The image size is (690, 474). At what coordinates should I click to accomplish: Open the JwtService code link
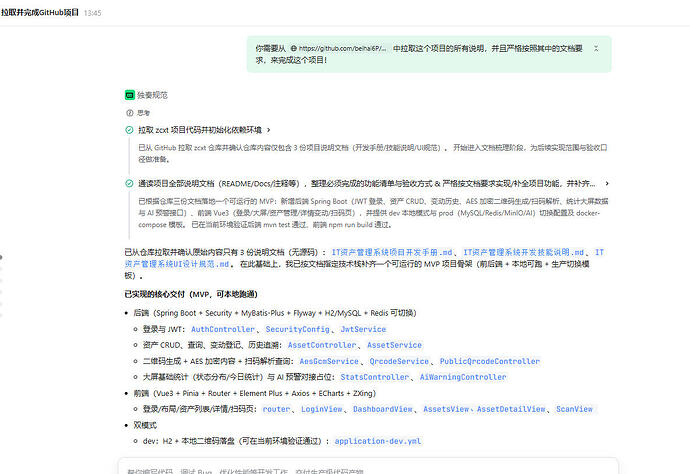(363, 329)
